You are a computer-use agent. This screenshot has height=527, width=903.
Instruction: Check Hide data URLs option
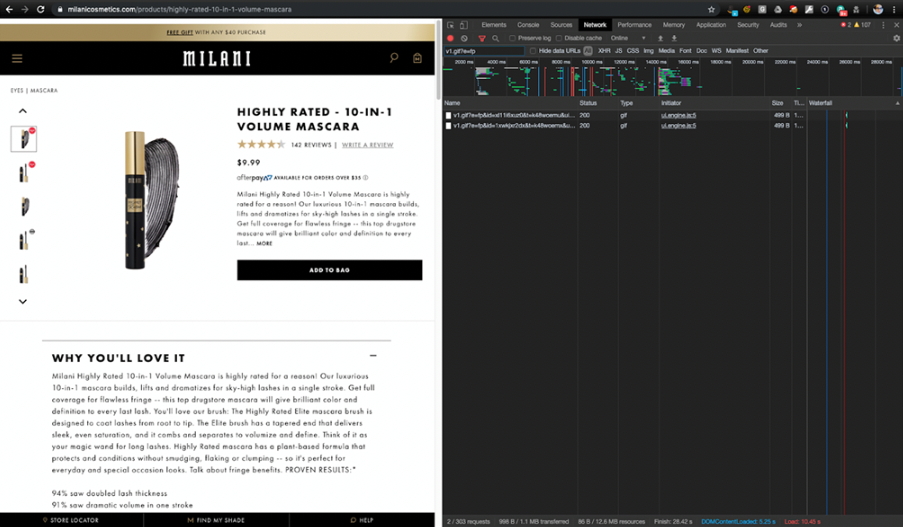point(533,51)
